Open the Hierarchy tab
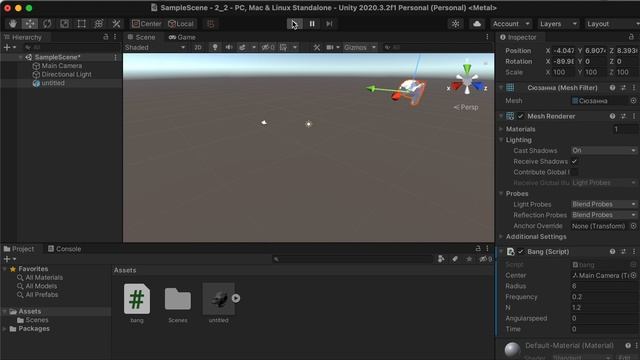The width and height of the screenshot is (640, 360). (x=23, y=37)
